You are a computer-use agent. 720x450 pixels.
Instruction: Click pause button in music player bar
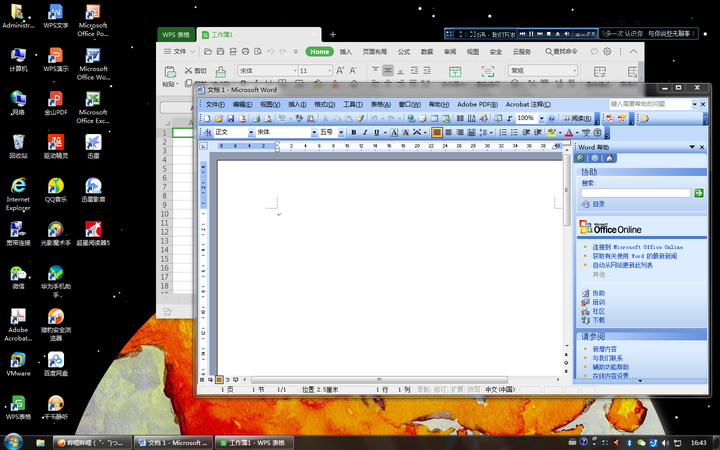531,34
